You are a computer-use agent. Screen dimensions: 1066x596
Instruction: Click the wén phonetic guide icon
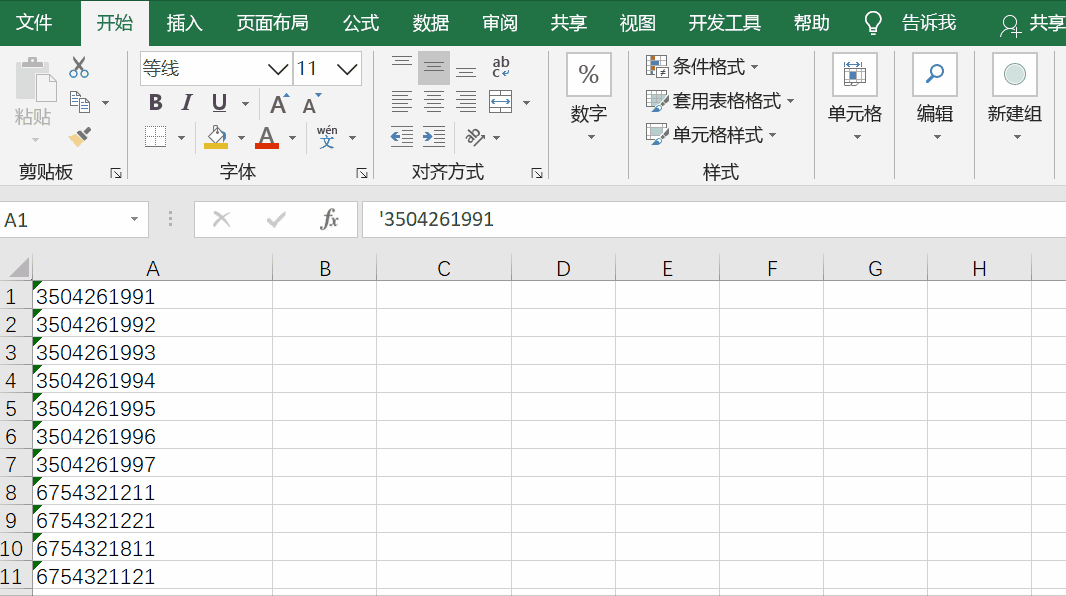coord(327,137)
